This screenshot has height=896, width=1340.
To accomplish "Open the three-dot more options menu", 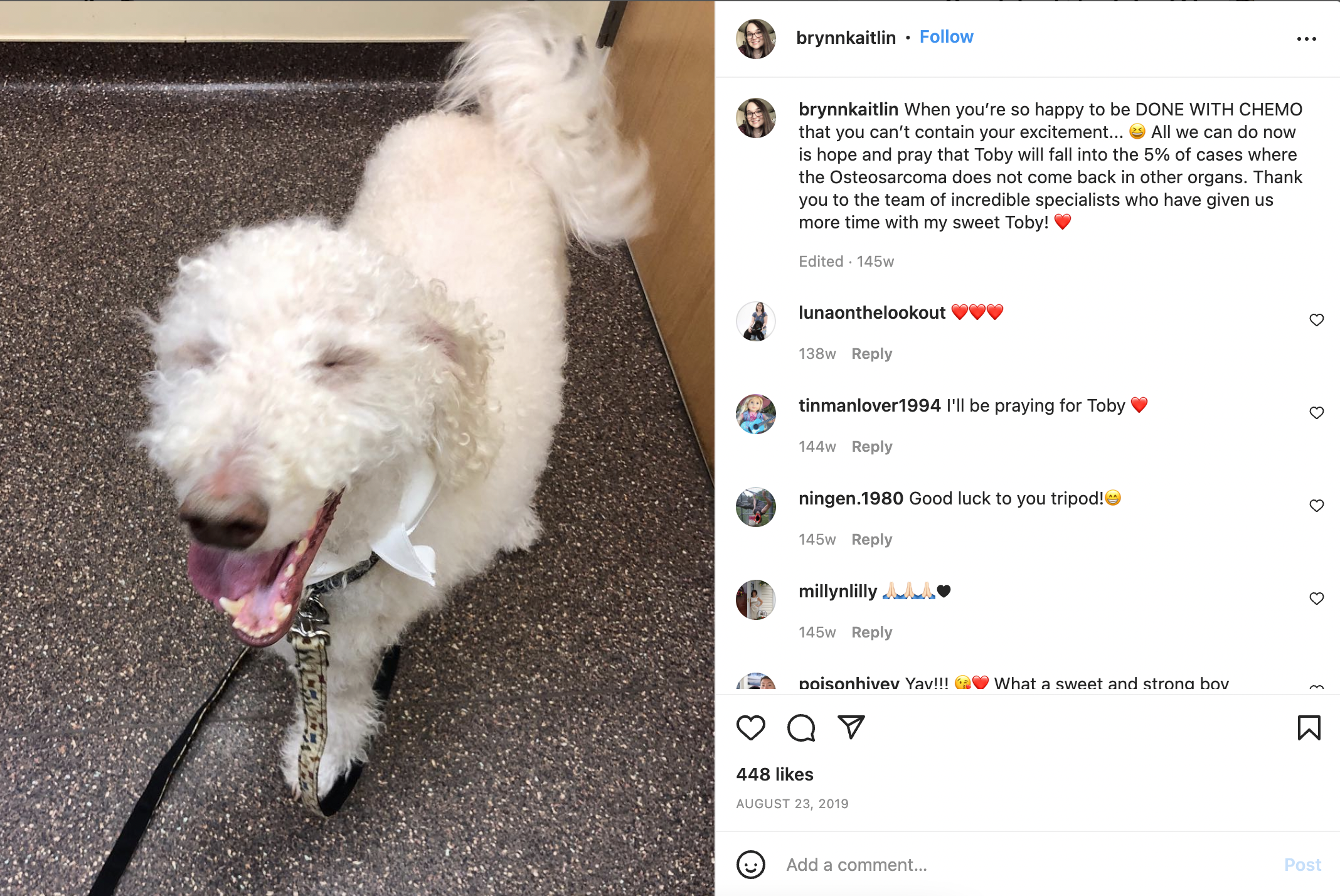I will pyautogui.click(x=1306, y=39).
